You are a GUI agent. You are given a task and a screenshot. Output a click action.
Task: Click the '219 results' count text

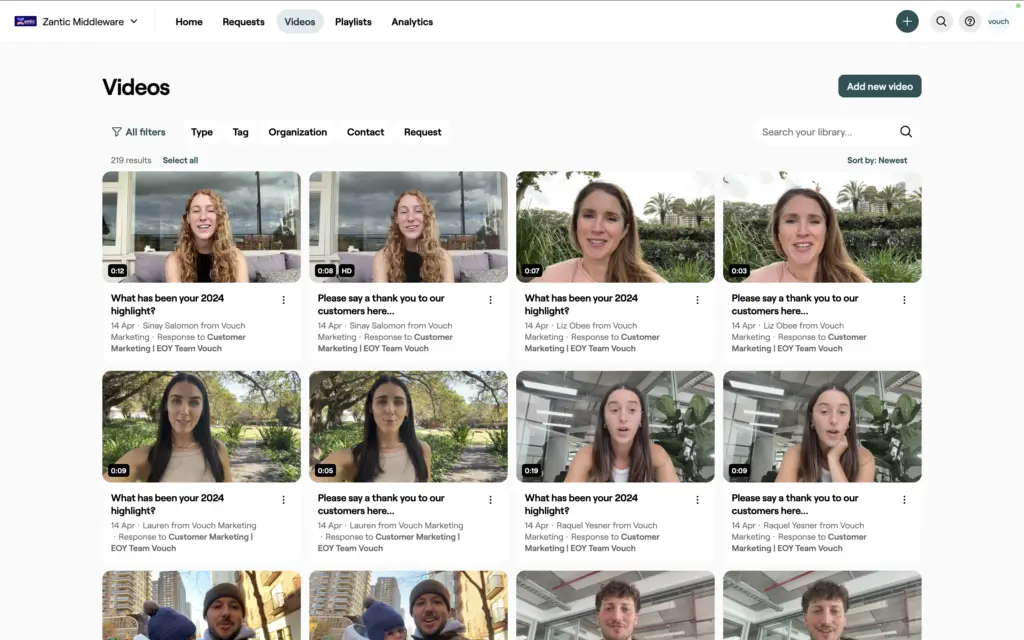[x=131, y=161]
